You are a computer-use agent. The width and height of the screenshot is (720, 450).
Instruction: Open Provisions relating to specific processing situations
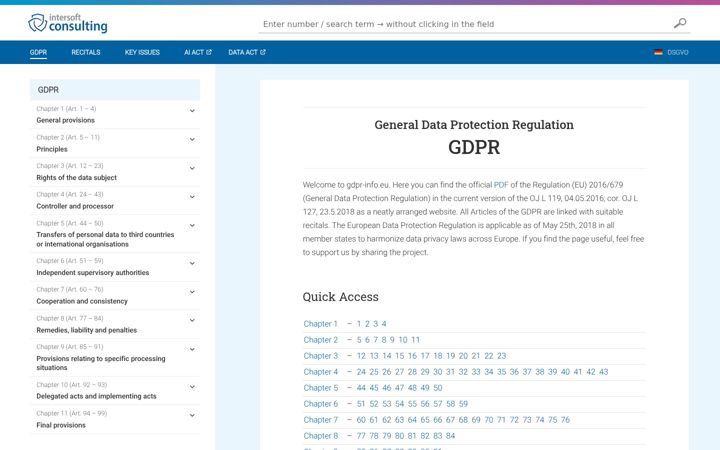101,363
